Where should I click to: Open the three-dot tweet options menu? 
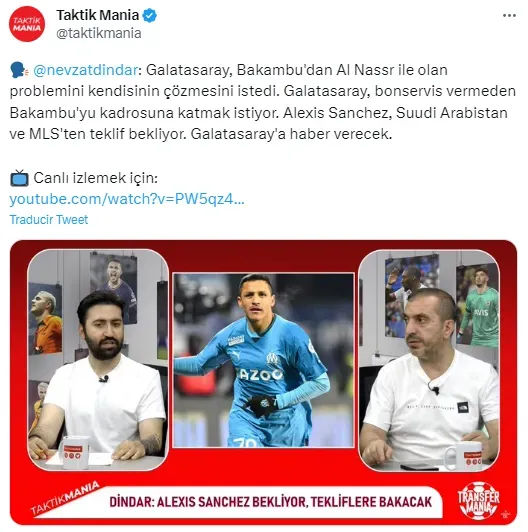coord(509,16)
